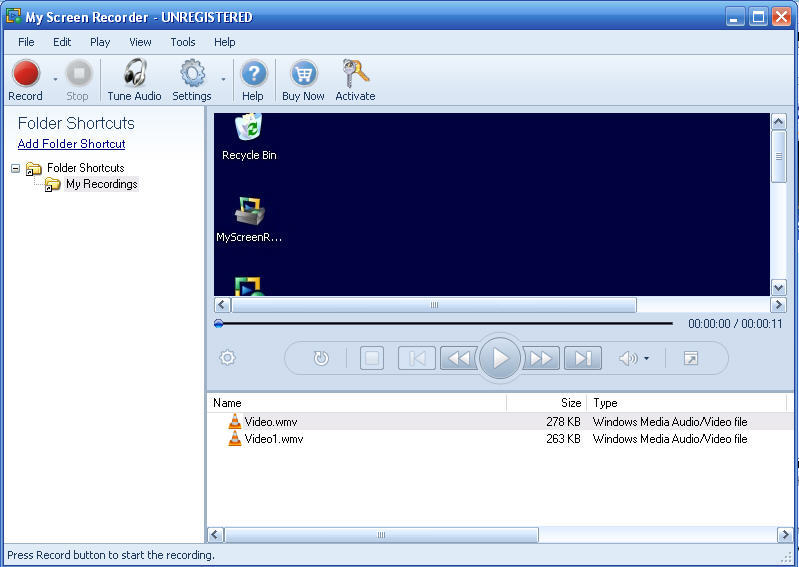This screenshot has width=799, height=567.
Task: Expand the Record button dropdown arrow
Action: [x=55, y=79]
